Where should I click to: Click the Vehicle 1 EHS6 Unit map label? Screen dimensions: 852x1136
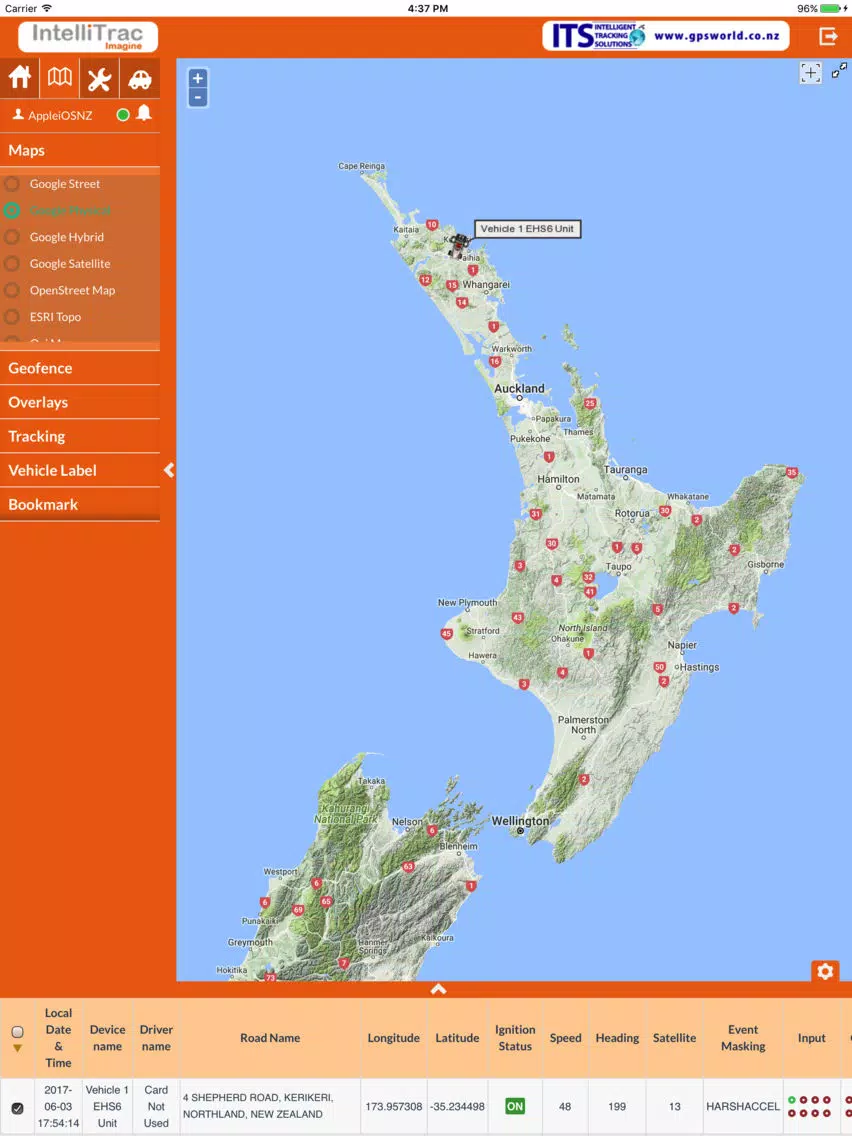[527, 229]
